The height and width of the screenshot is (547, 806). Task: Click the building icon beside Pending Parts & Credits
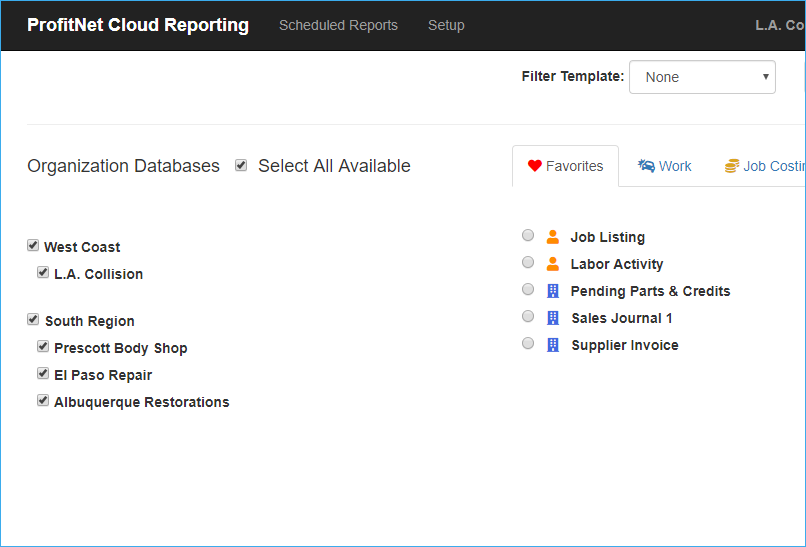553,291
